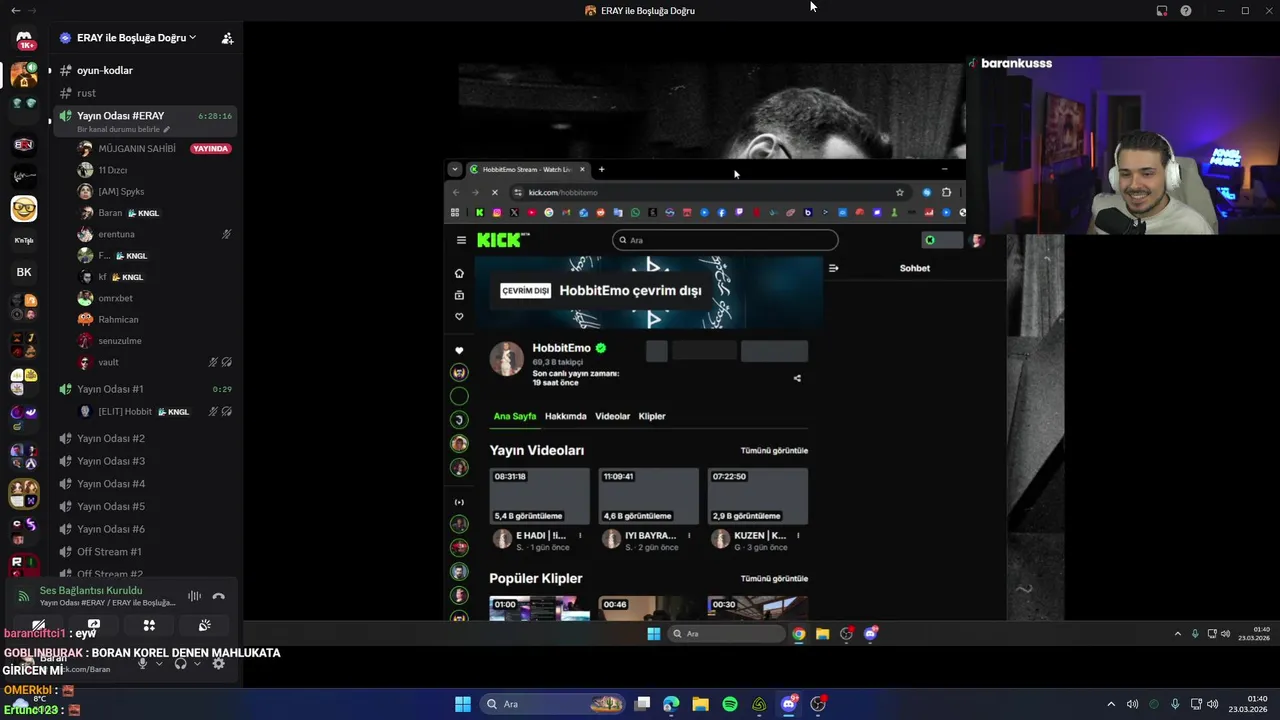Open the tab search dropdown in Chrome
Viewport: 1280px width, 720px height.
[455, 169]
